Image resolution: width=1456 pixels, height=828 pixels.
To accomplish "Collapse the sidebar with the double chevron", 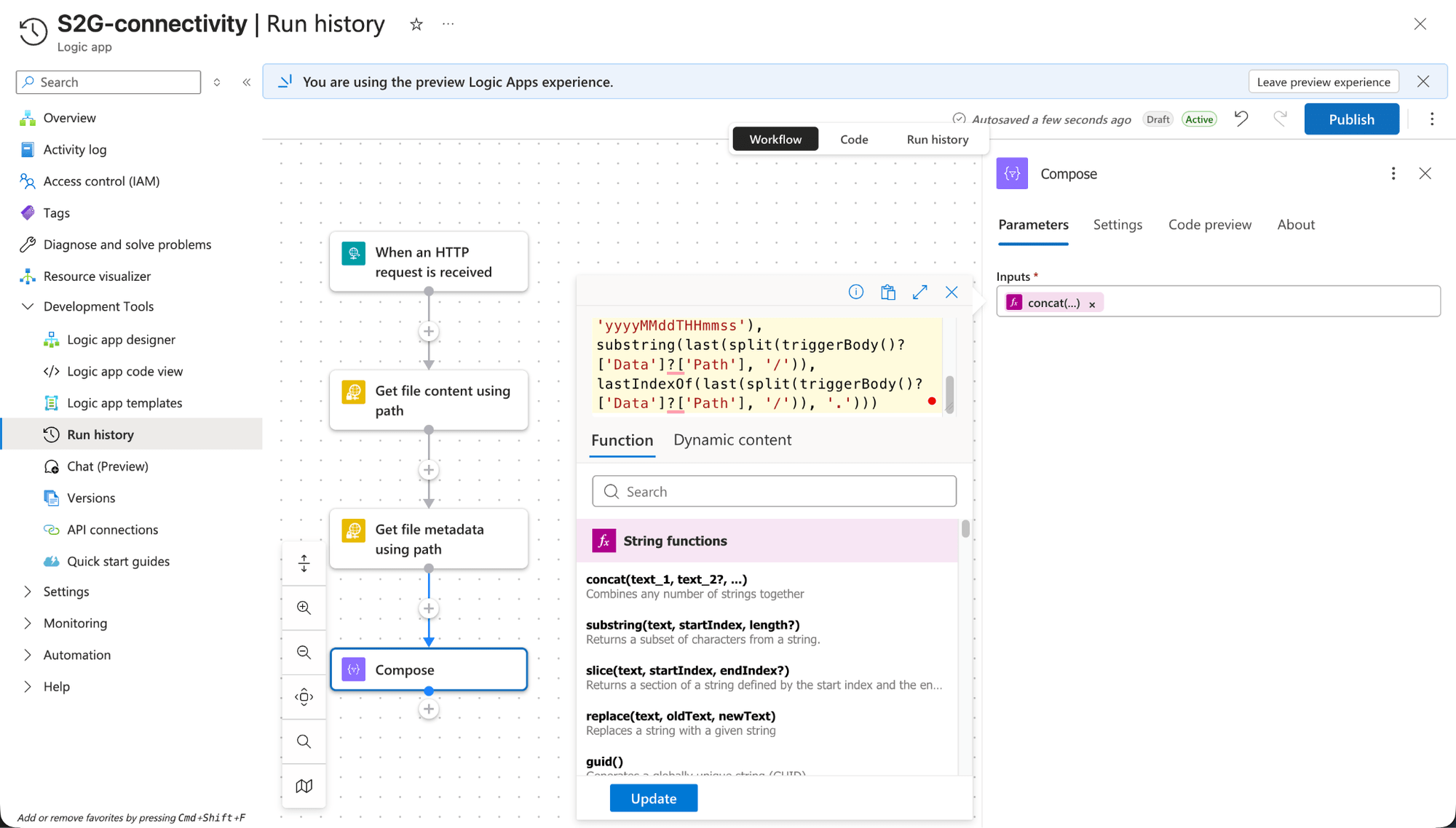I will (247, 82).
